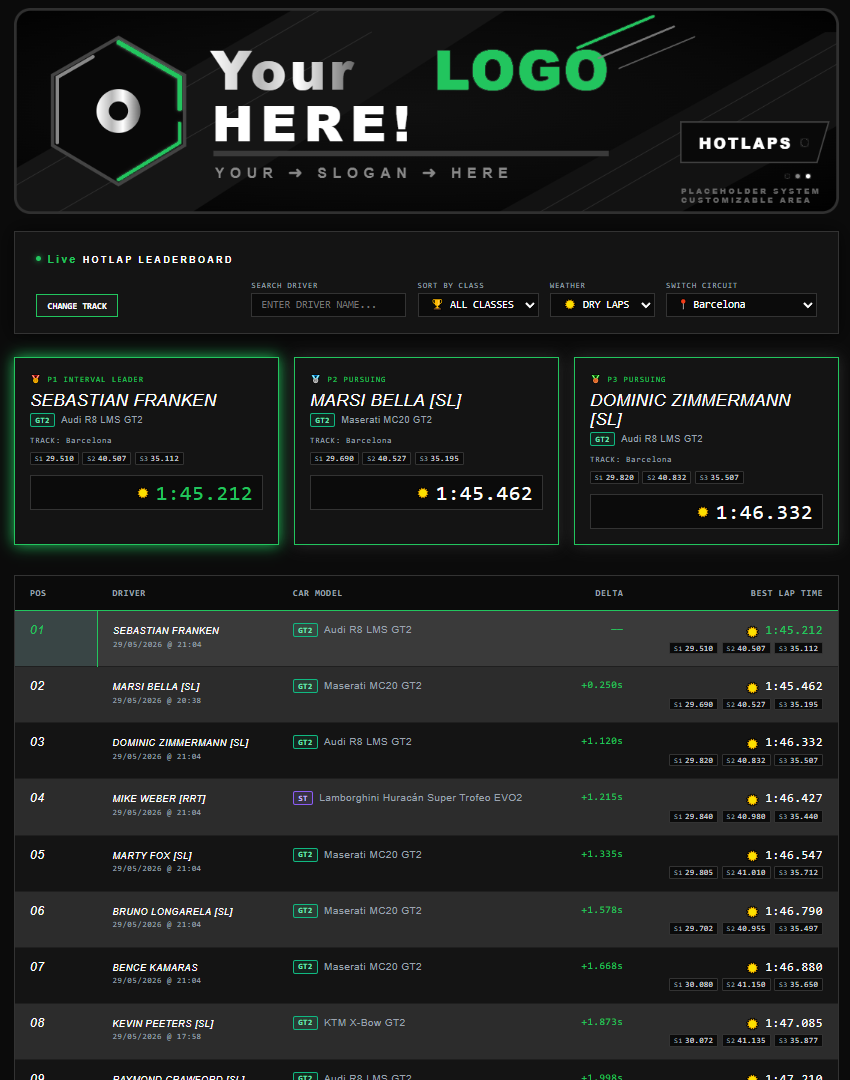Click GT2 badge in Bence Kamaras row

click(x=305, y=967)
